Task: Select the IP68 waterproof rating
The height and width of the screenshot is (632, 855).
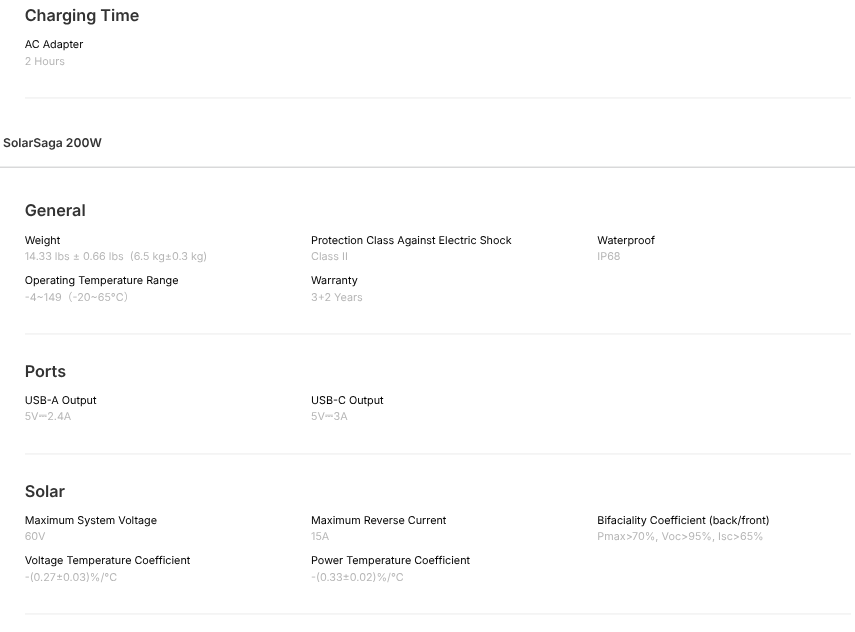Action: 608,256
